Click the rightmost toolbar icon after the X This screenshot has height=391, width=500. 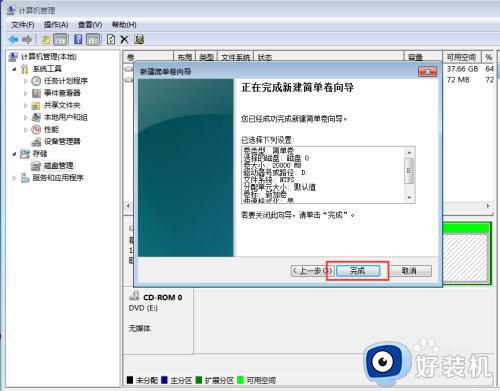(x=139, y=40)
